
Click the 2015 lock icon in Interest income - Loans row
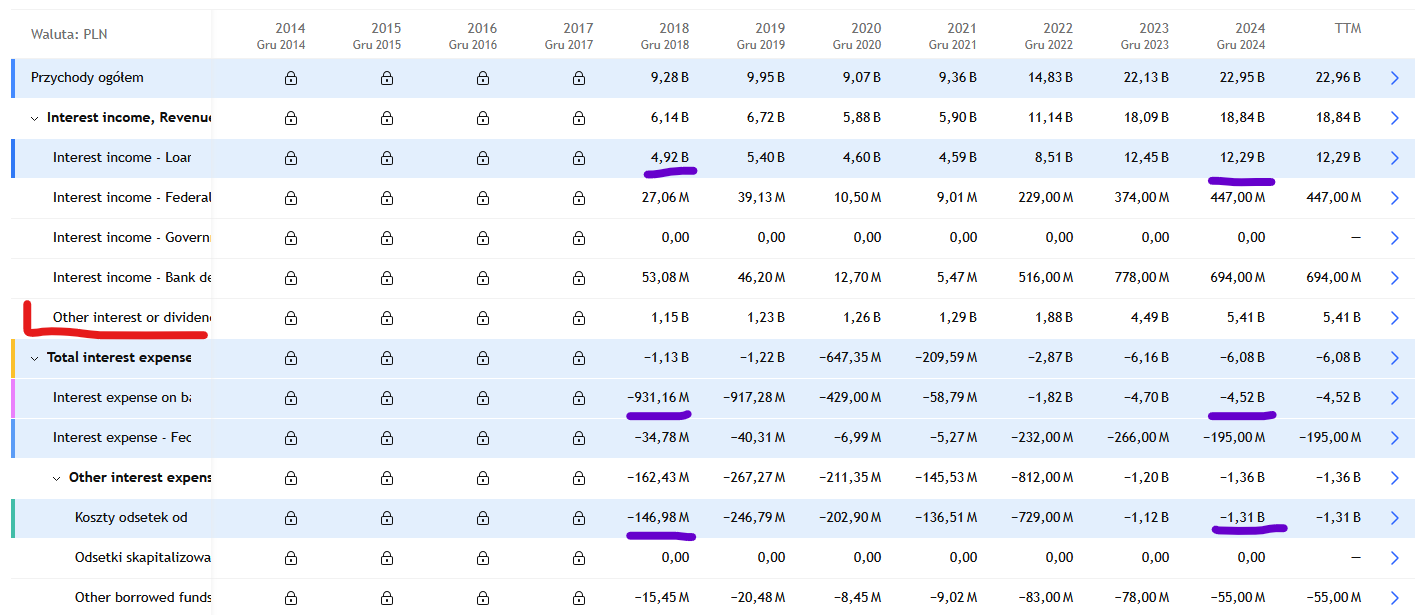click(x=387, y=158)
